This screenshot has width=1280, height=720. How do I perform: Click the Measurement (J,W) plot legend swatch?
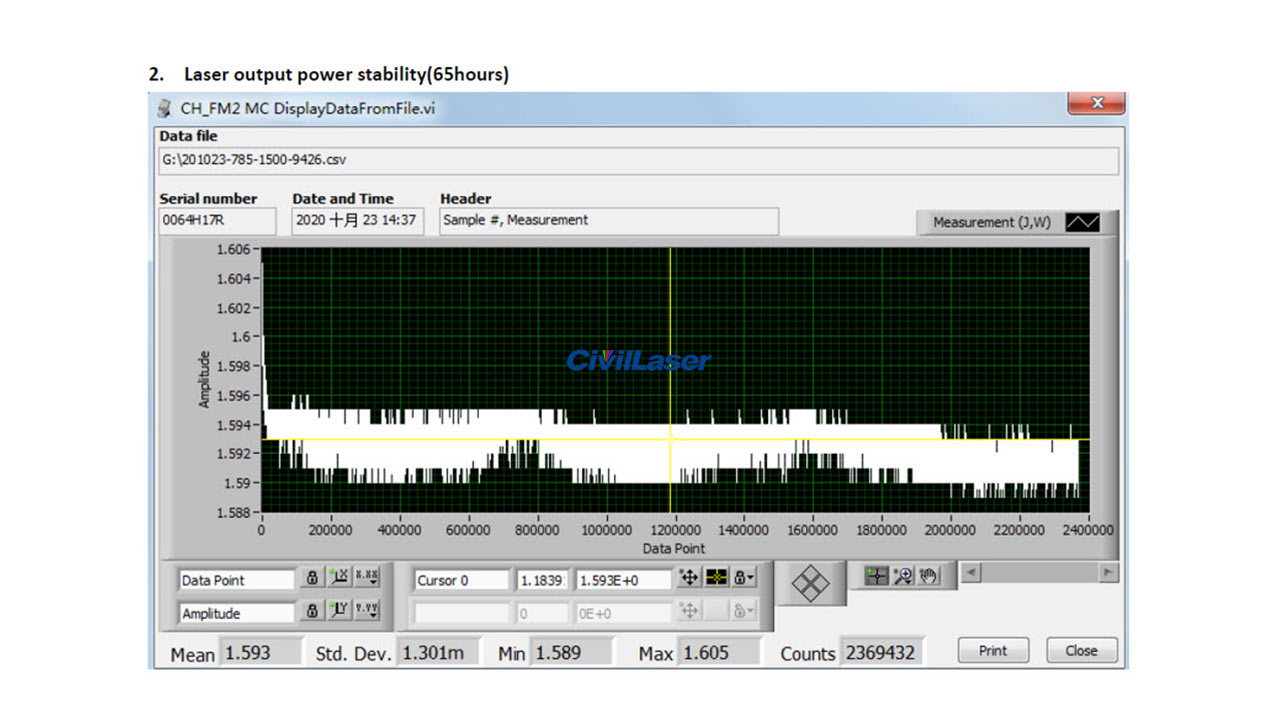coord(1081,223)
